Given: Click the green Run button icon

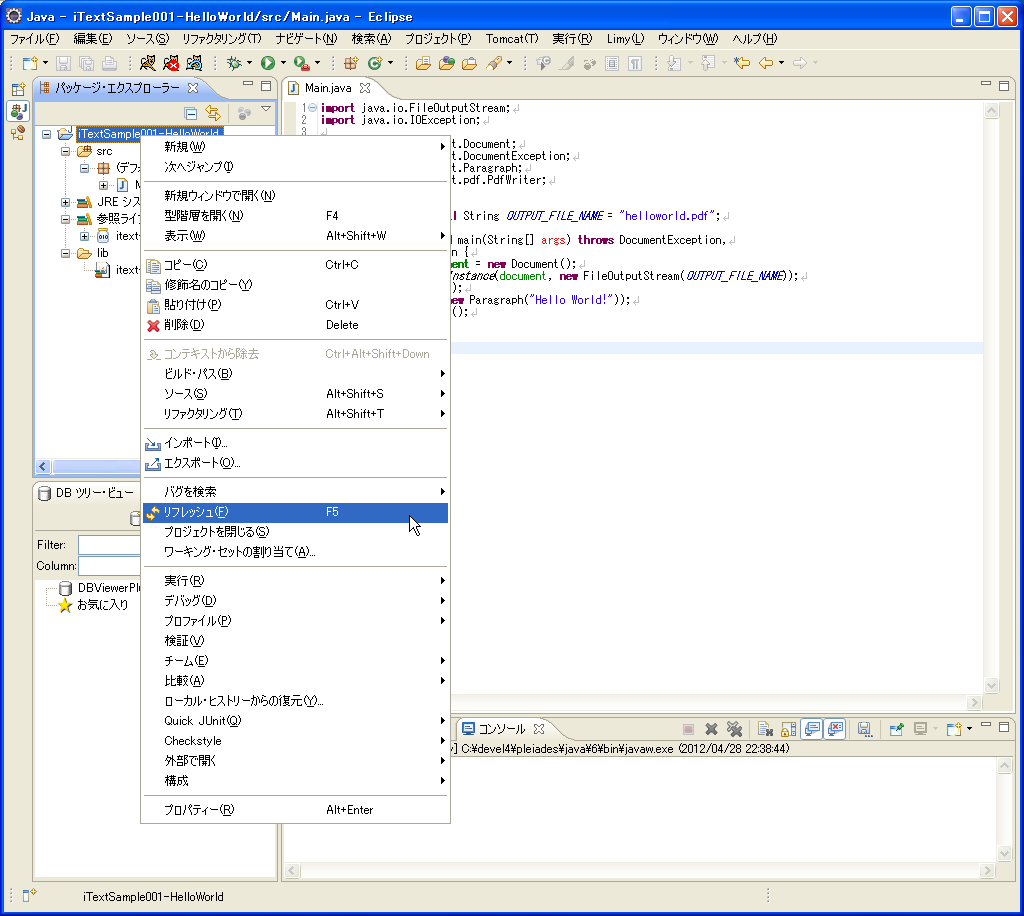Looking at the screenshot, I should click(268, 63).
